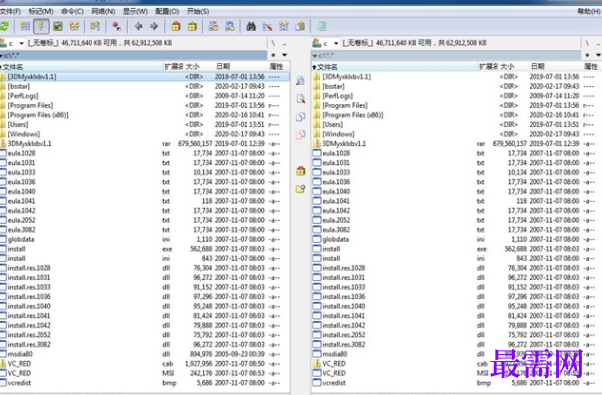Select VC_RED cab file in left panel
The width and height of the screenshot is (602, 395).
tap(145, 364)
